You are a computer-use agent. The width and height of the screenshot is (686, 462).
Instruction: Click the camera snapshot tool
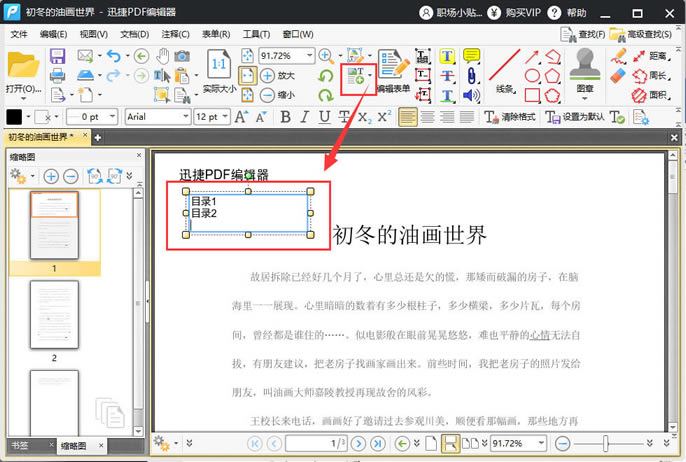point(182,56)
